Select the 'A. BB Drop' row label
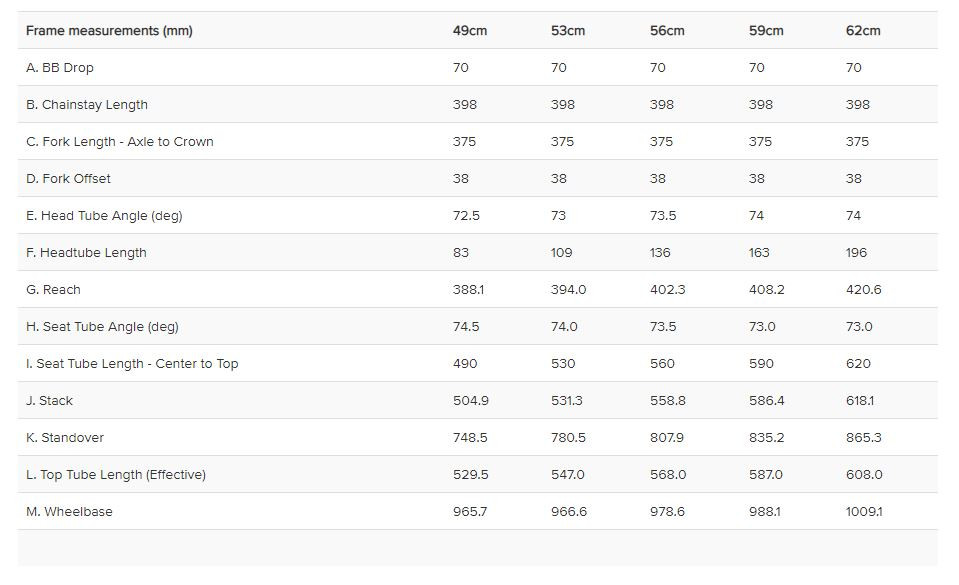959x585 pixels. [x=60, y=68]
